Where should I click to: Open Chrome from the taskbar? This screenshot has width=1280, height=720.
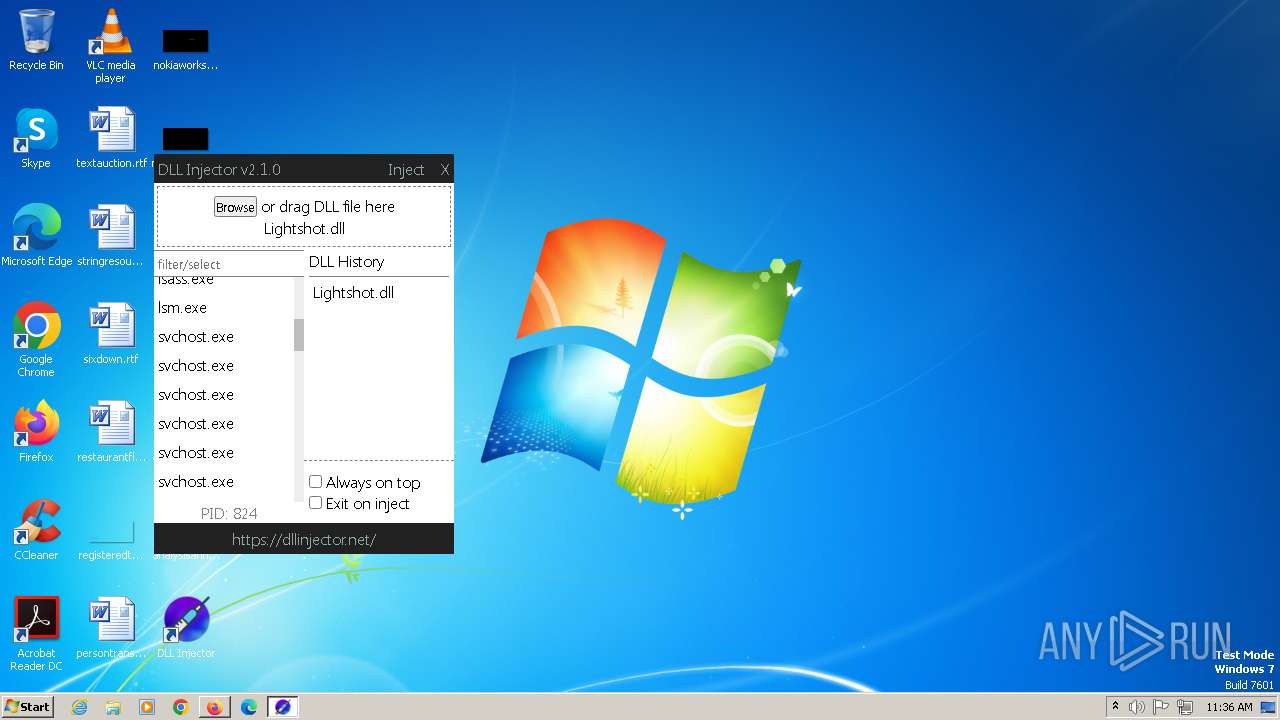[x=181, y=707]
